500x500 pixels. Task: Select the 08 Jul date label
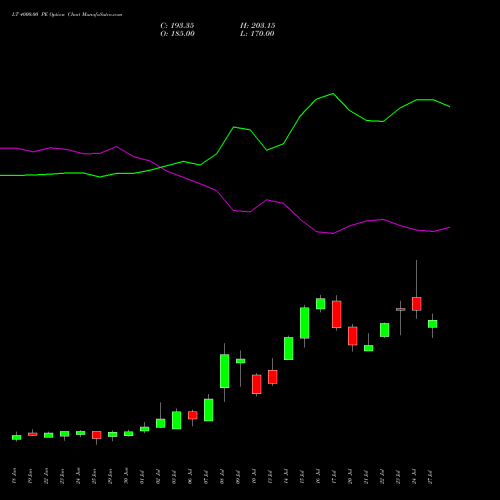click(222, 476)
